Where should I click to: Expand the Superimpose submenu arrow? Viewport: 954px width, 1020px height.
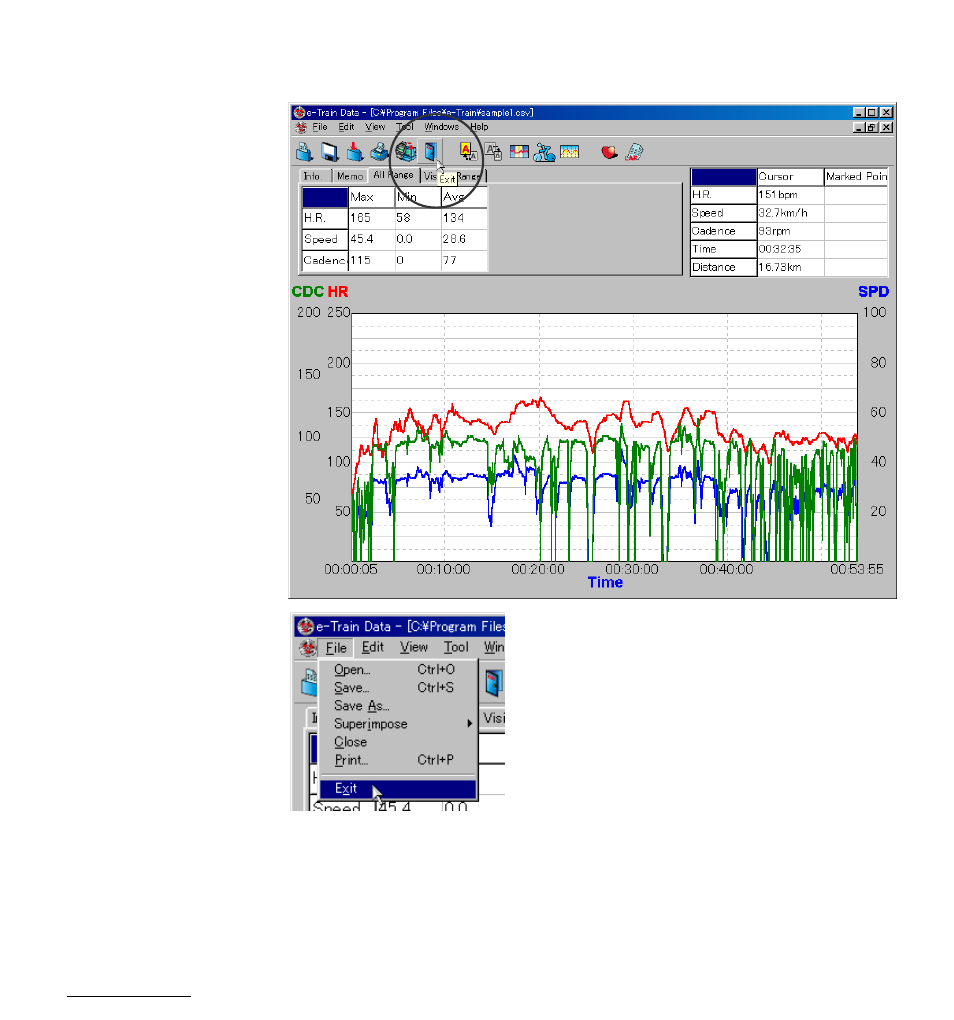(x=470, y=724)
